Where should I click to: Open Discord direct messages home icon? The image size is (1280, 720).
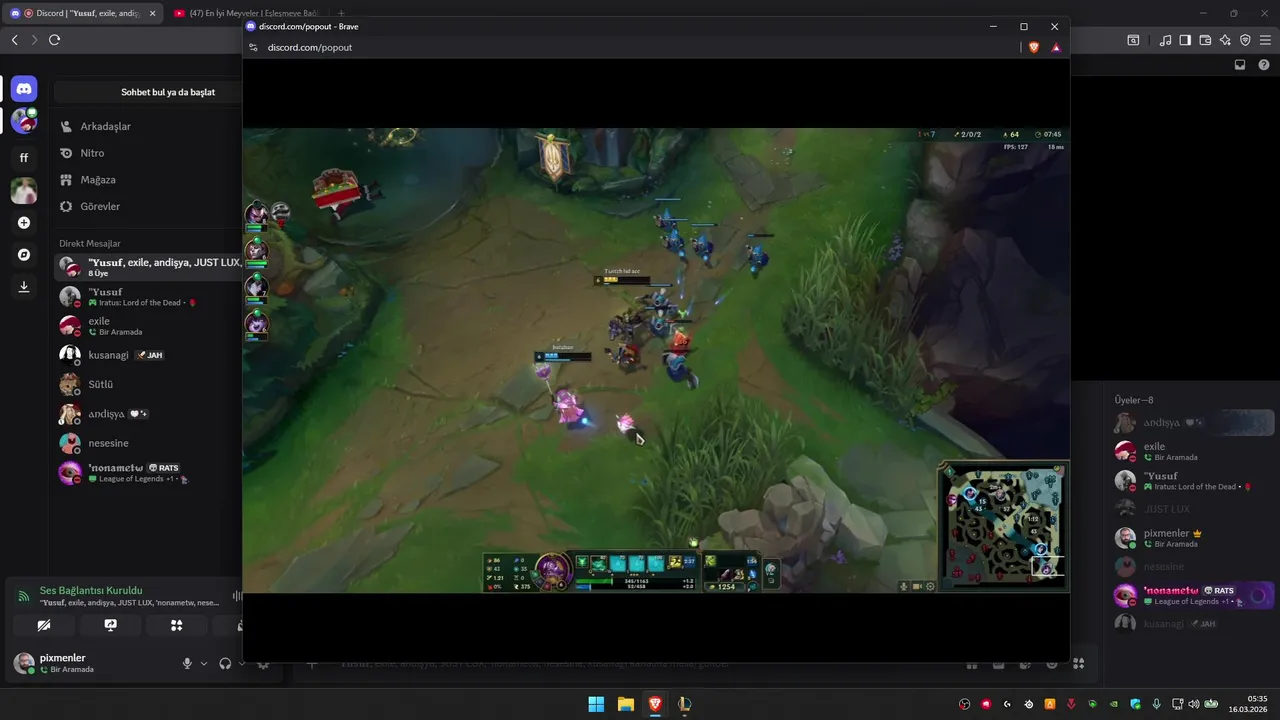click(x=24, y=89)
